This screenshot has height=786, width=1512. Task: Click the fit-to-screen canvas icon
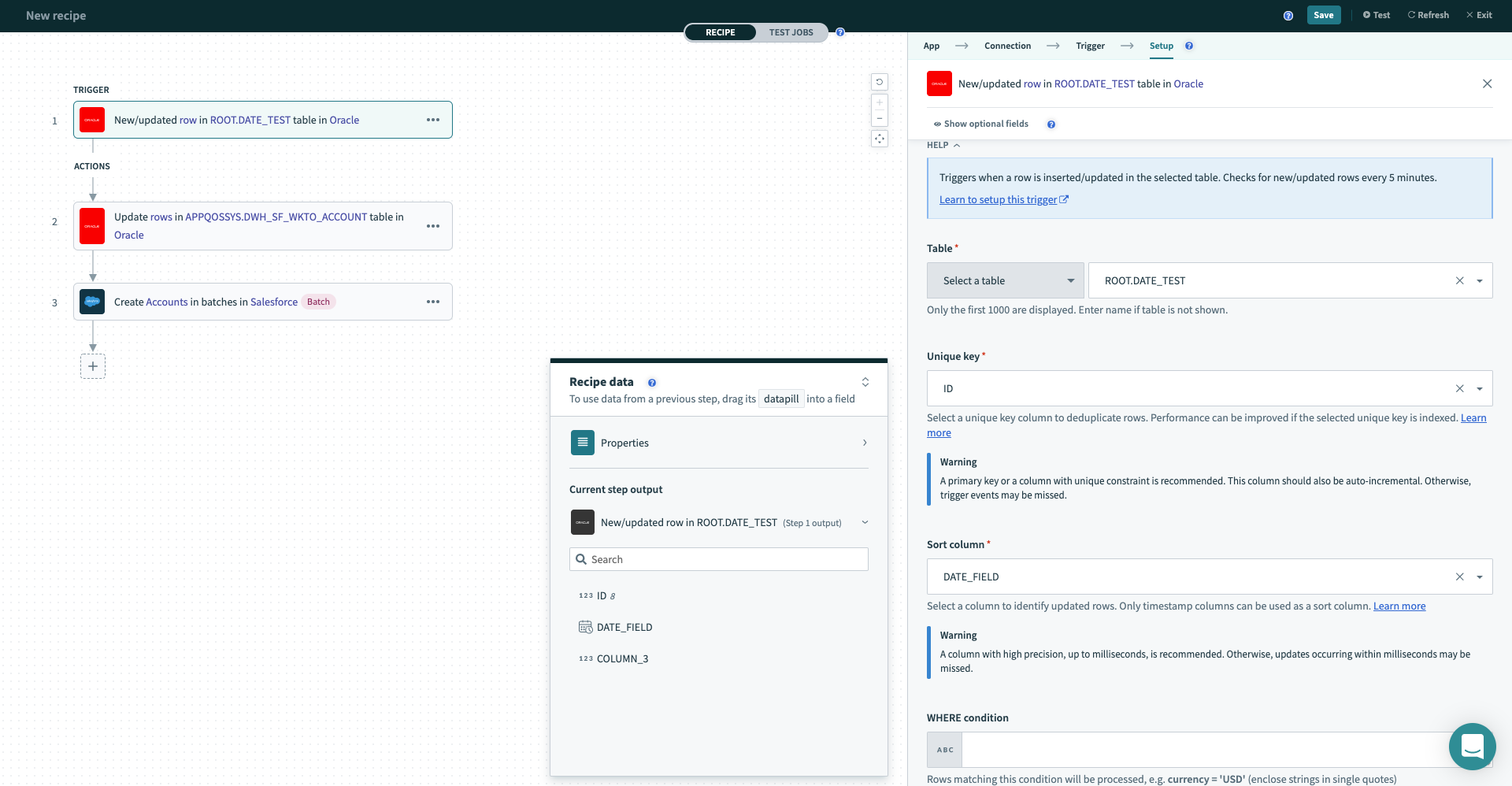880,139
